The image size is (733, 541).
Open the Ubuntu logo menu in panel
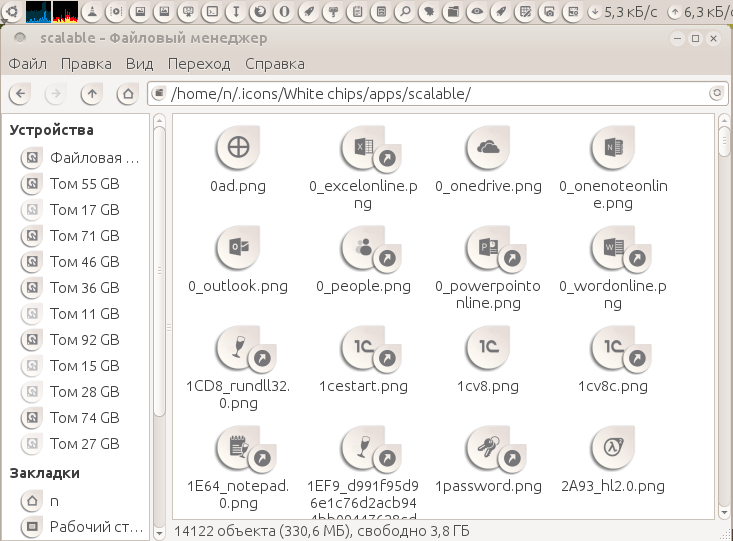[x=11, y=11]
